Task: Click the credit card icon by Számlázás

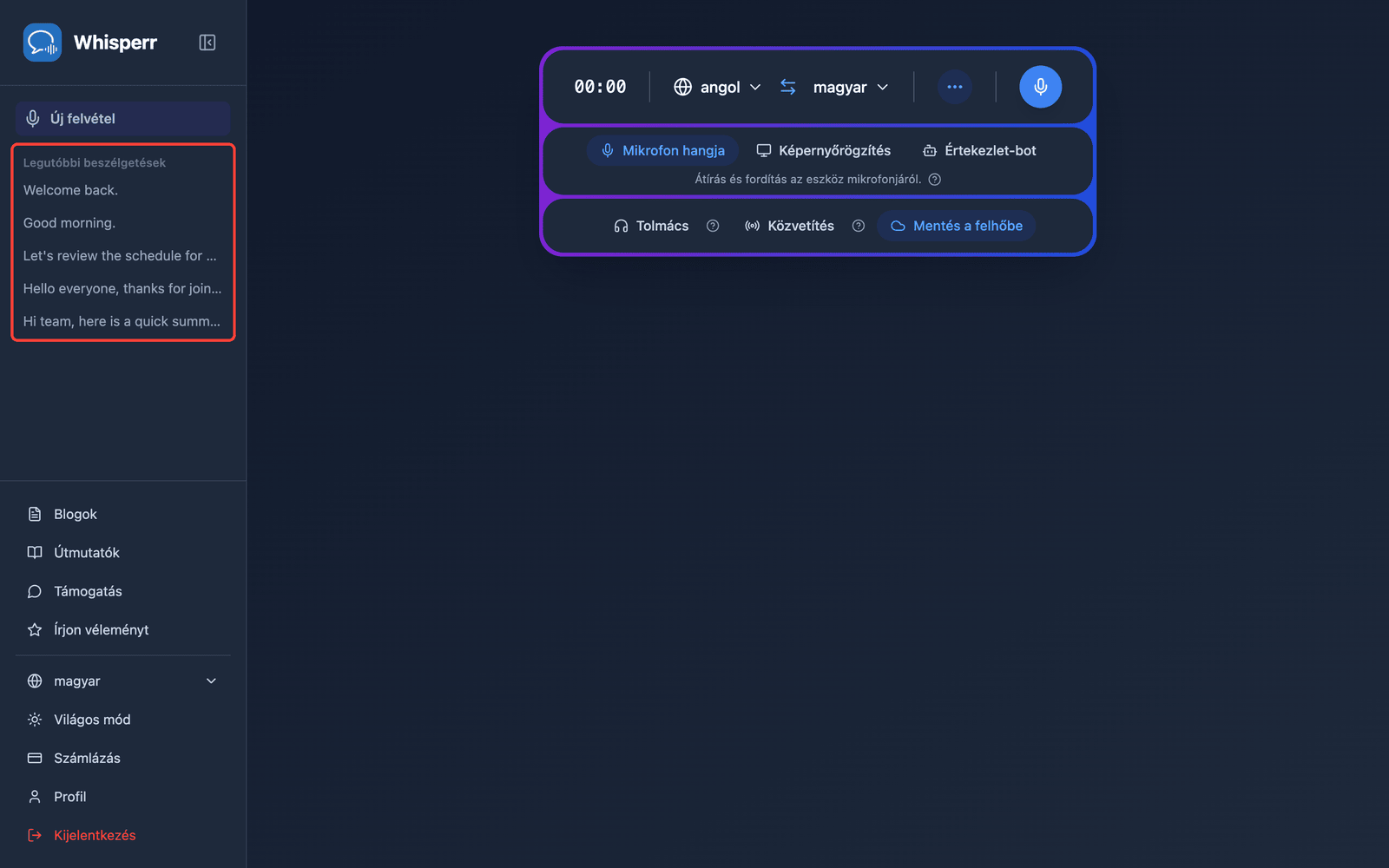Action: coord(35,759)
